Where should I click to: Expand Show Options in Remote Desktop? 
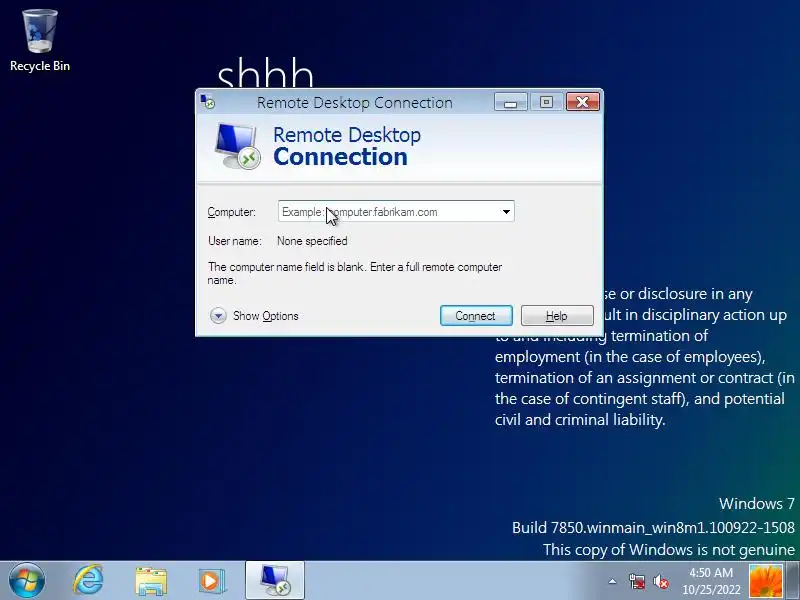coord(254,316)
